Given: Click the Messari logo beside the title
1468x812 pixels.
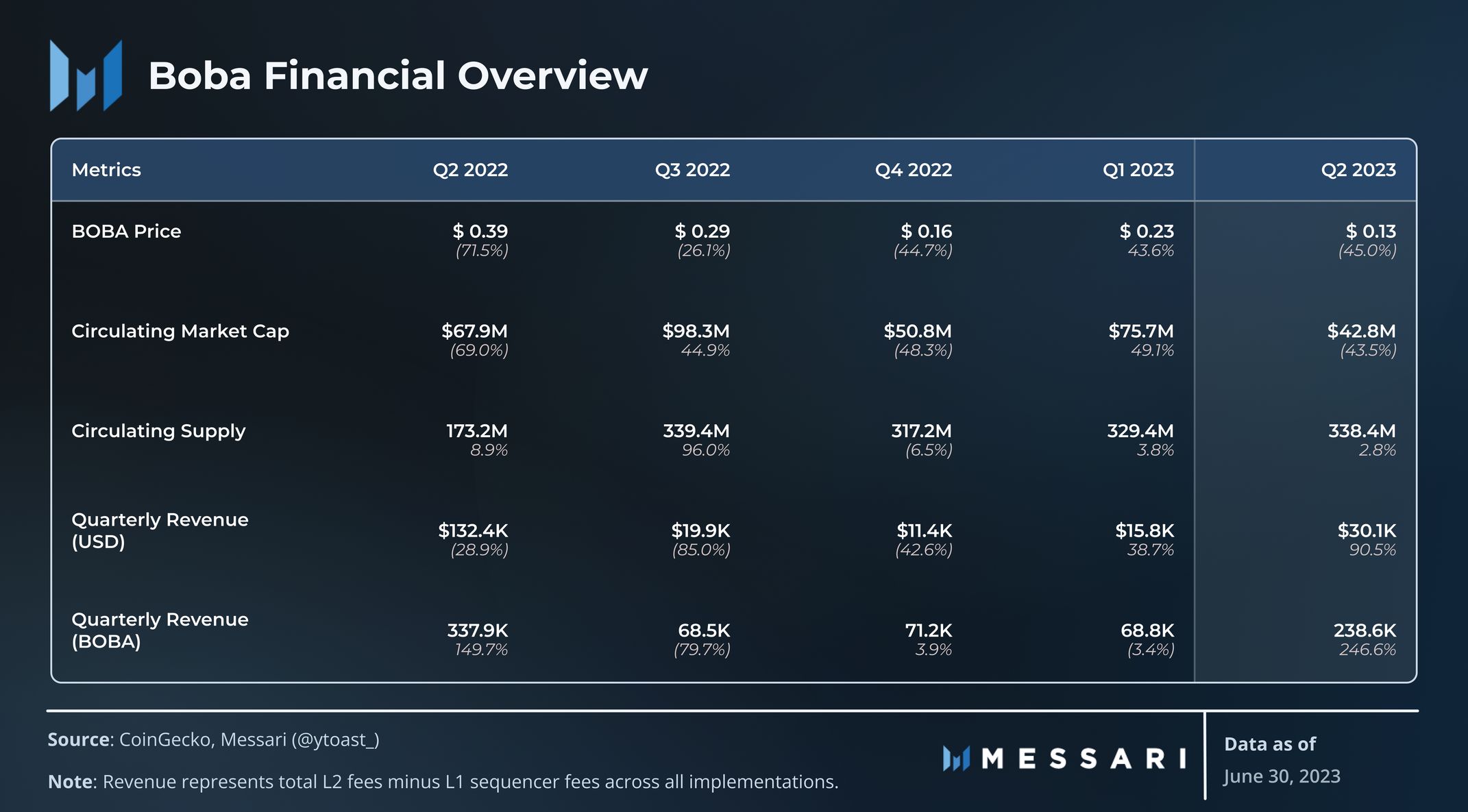Looking at the screenshot, I should tap(86, 75).
